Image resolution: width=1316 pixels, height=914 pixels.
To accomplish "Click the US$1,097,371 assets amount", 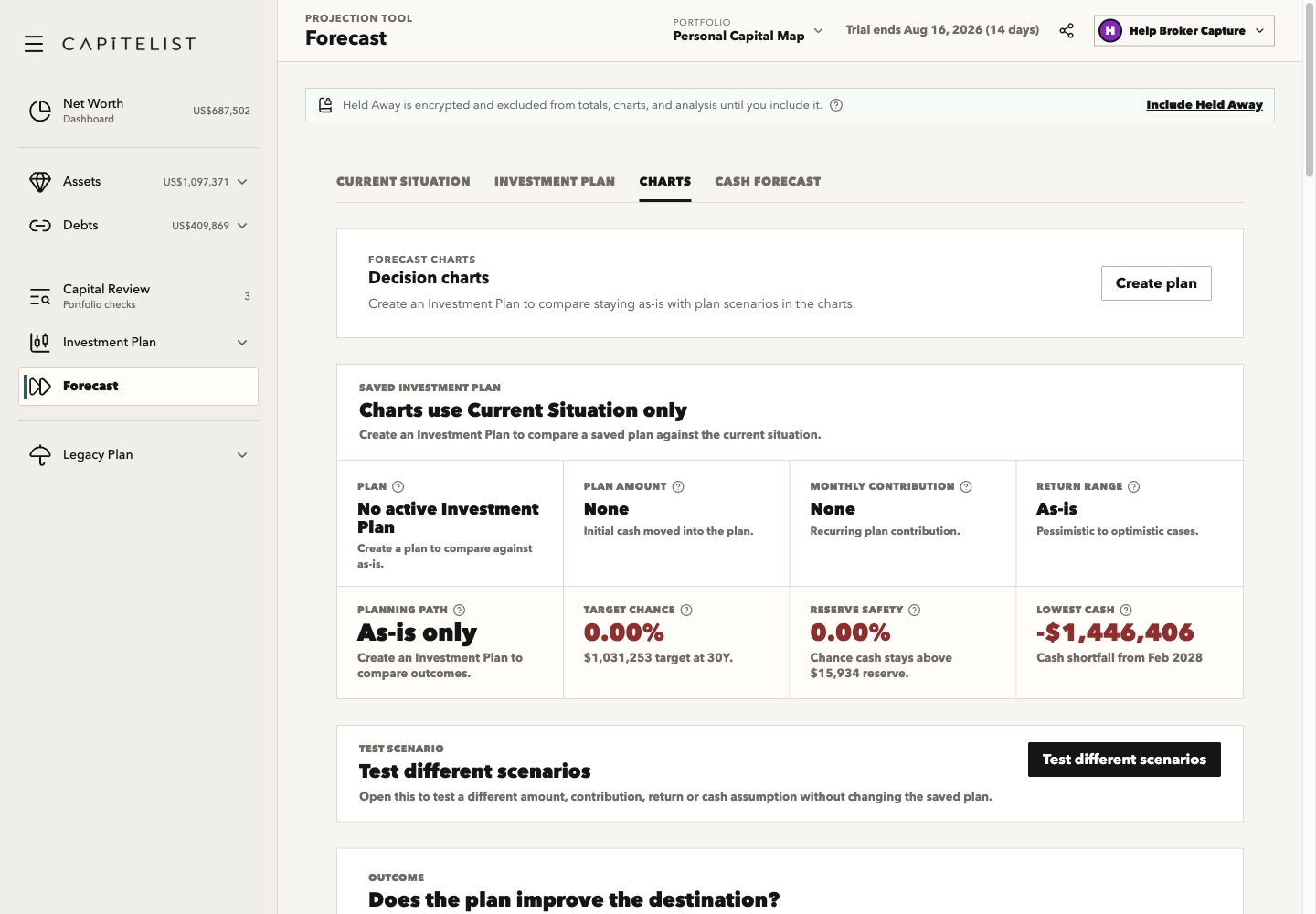I will click(196, 182).
